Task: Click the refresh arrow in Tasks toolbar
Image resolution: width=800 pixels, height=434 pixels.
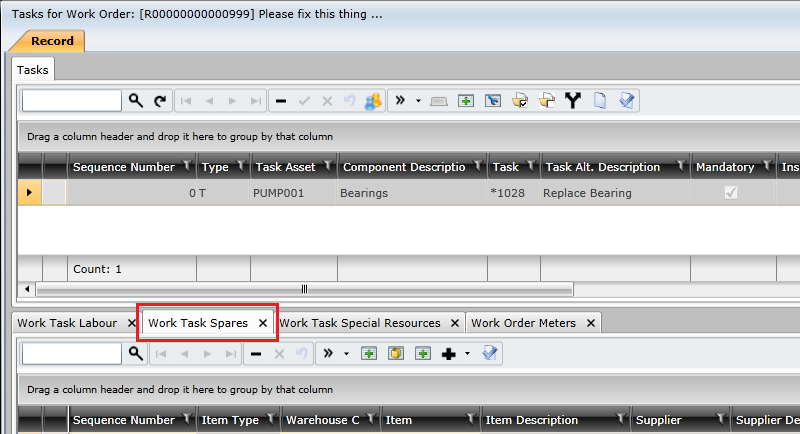Action: [x=160, y=101]
